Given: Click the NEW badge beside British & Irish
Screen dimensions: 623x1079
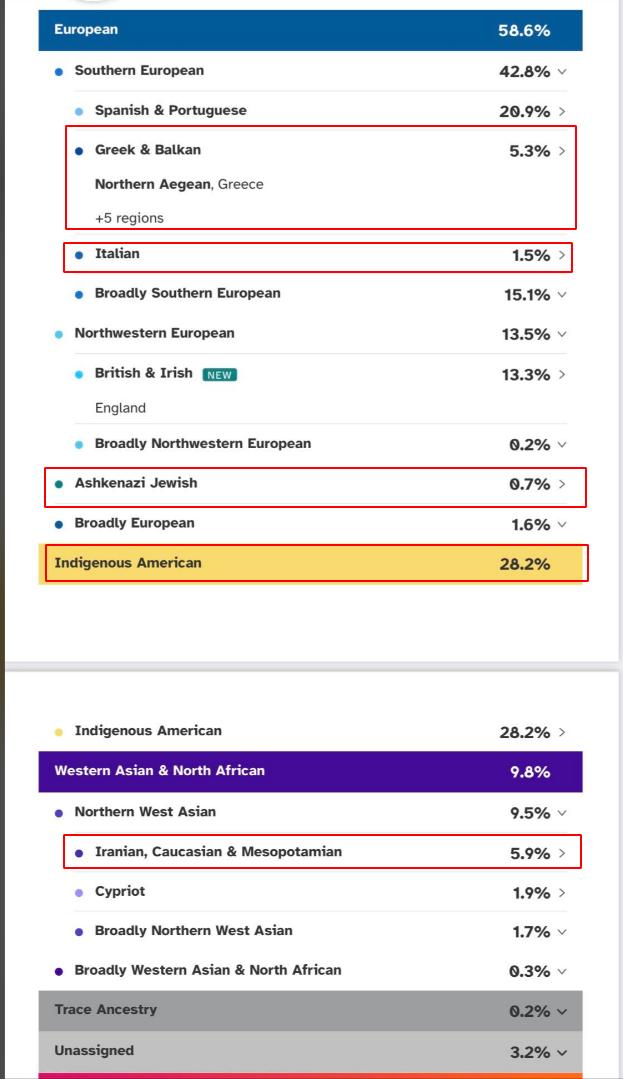Looking at the screenshot, I should [x=220, y=375].
